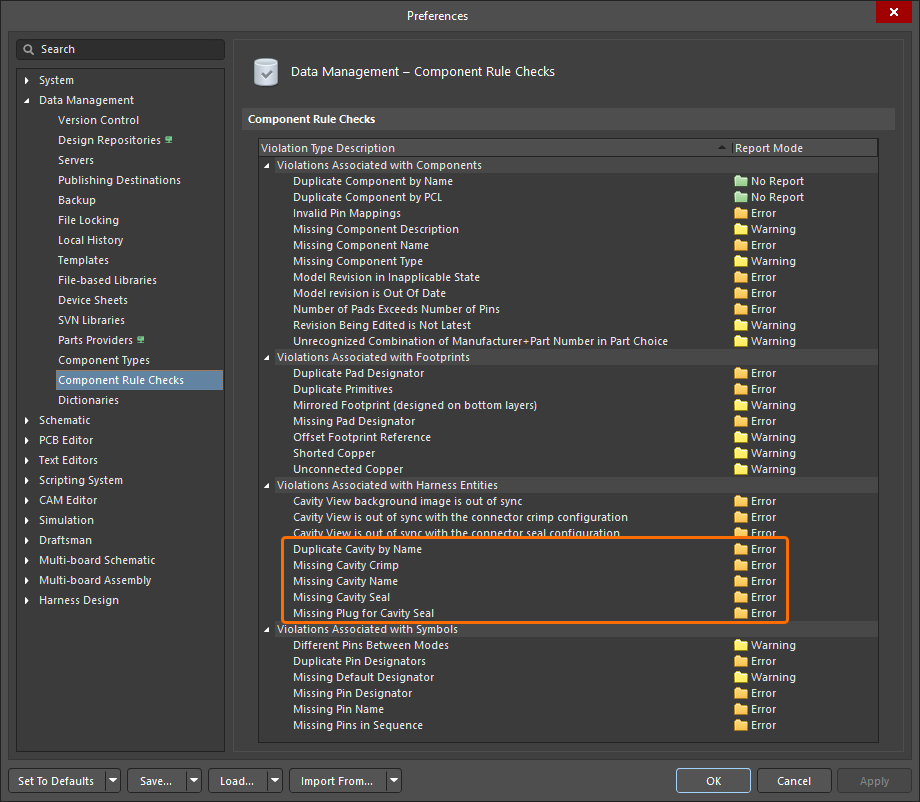Click the Error folder icon for Invalid Pin Mappings

(740, 213)
